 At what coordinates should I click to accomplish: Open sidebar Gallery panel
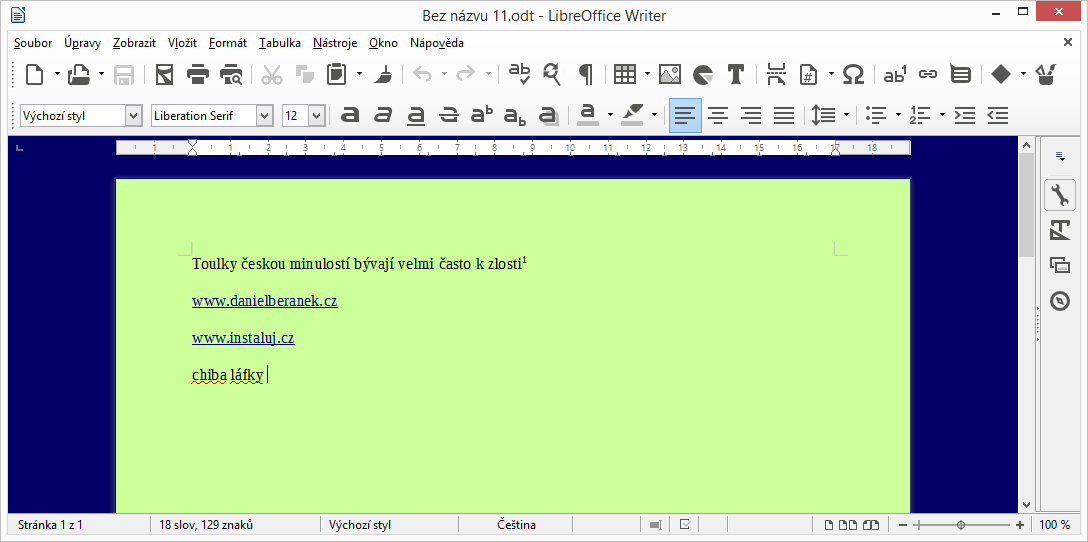[x=1060, y=264]
